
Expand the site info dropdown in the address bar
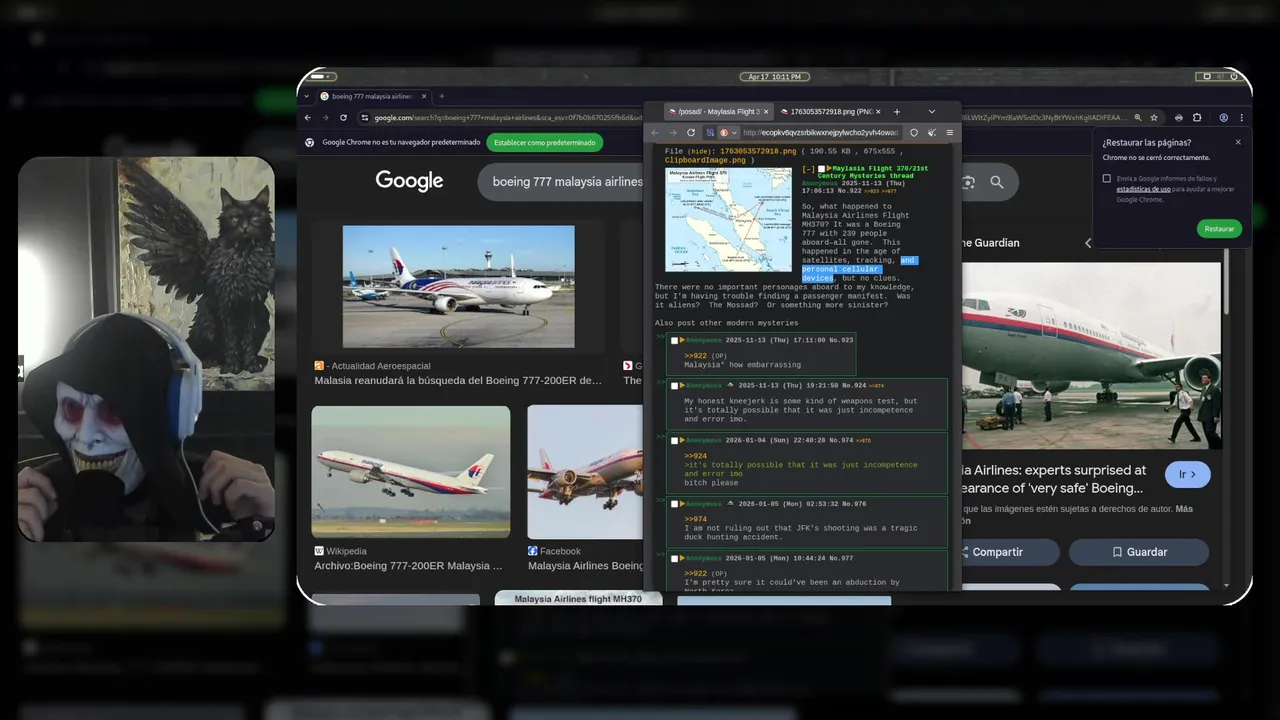point(734,132)
